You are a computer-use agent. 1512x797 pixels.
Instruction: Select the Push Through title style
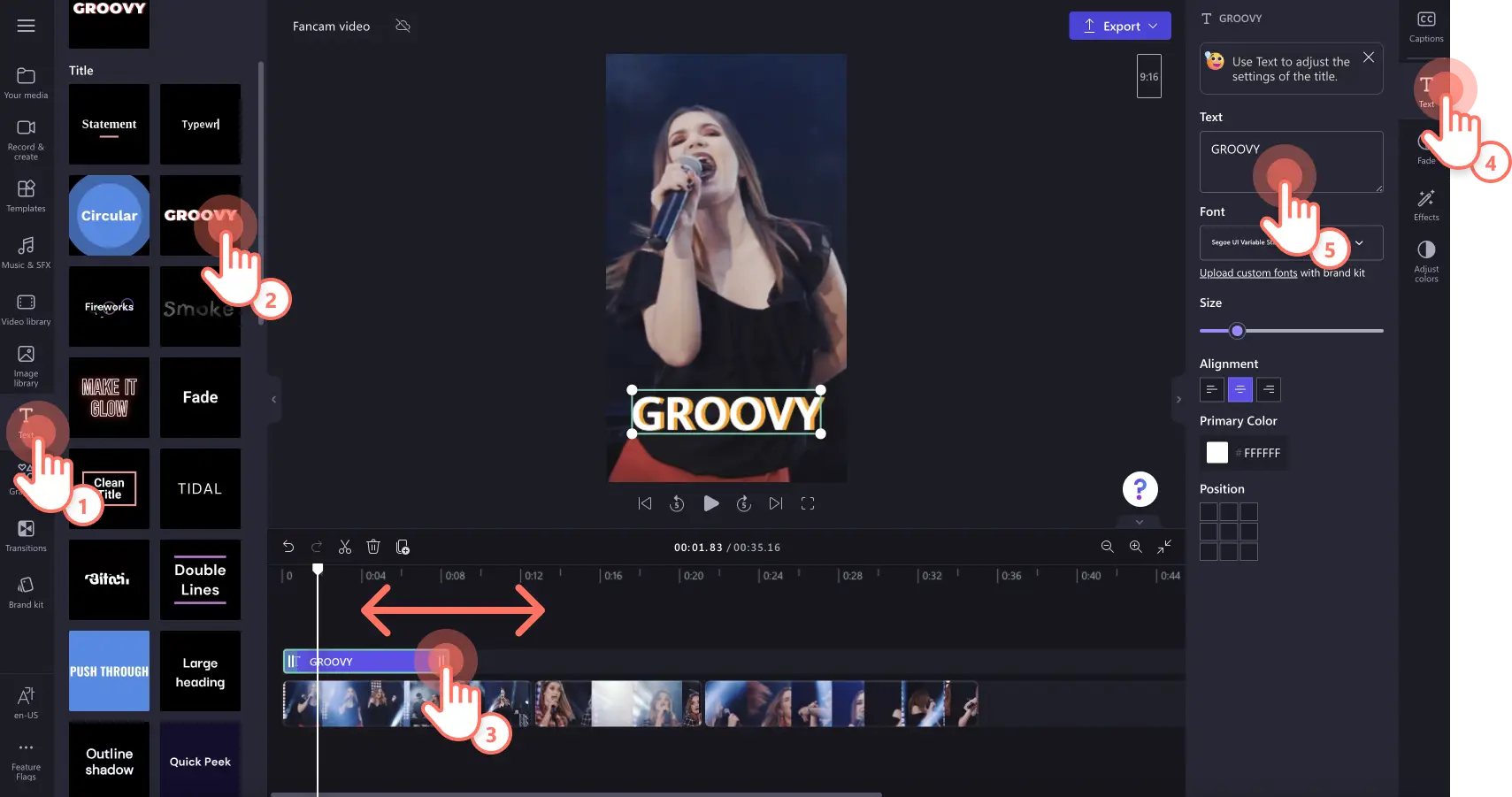(109, 671)
